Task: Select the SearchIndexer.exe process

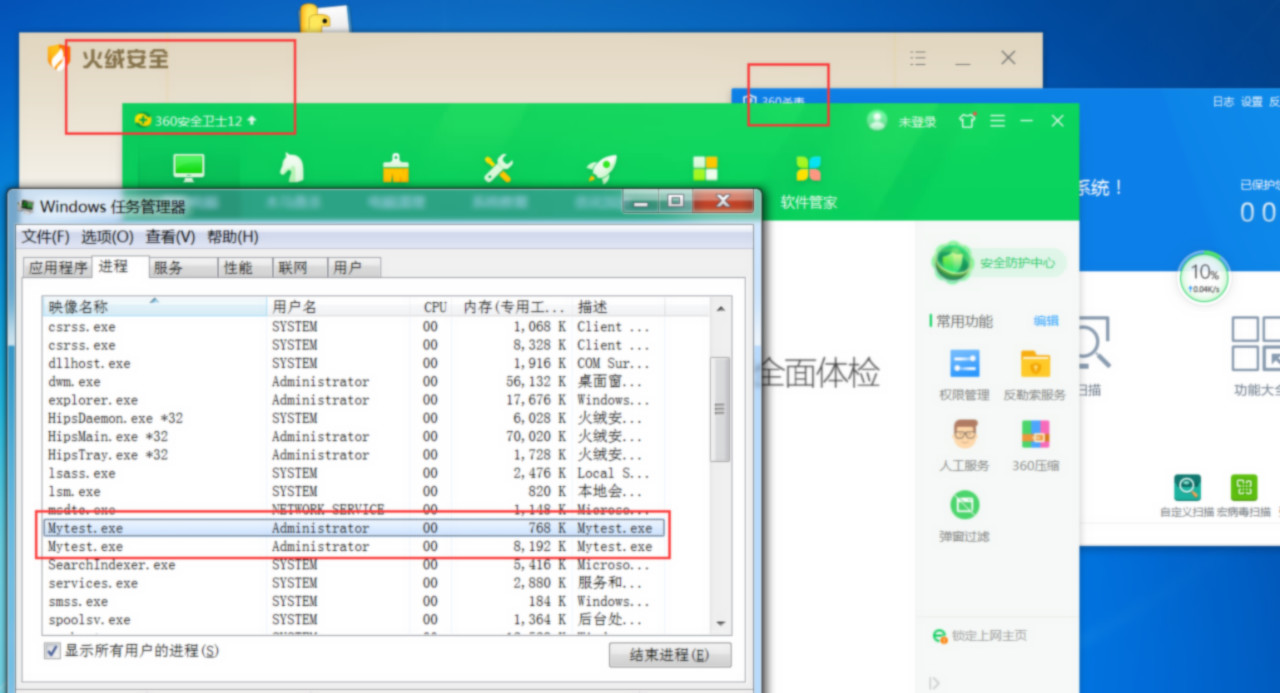Action: (x=355, y=565)
